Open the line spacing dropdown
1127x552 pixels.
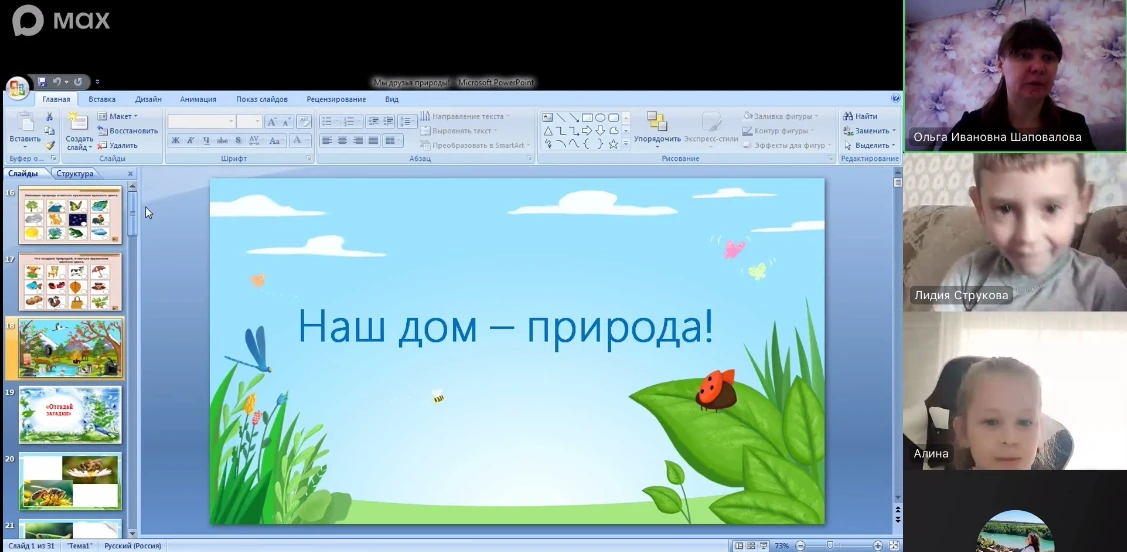[x=407, y=121]
